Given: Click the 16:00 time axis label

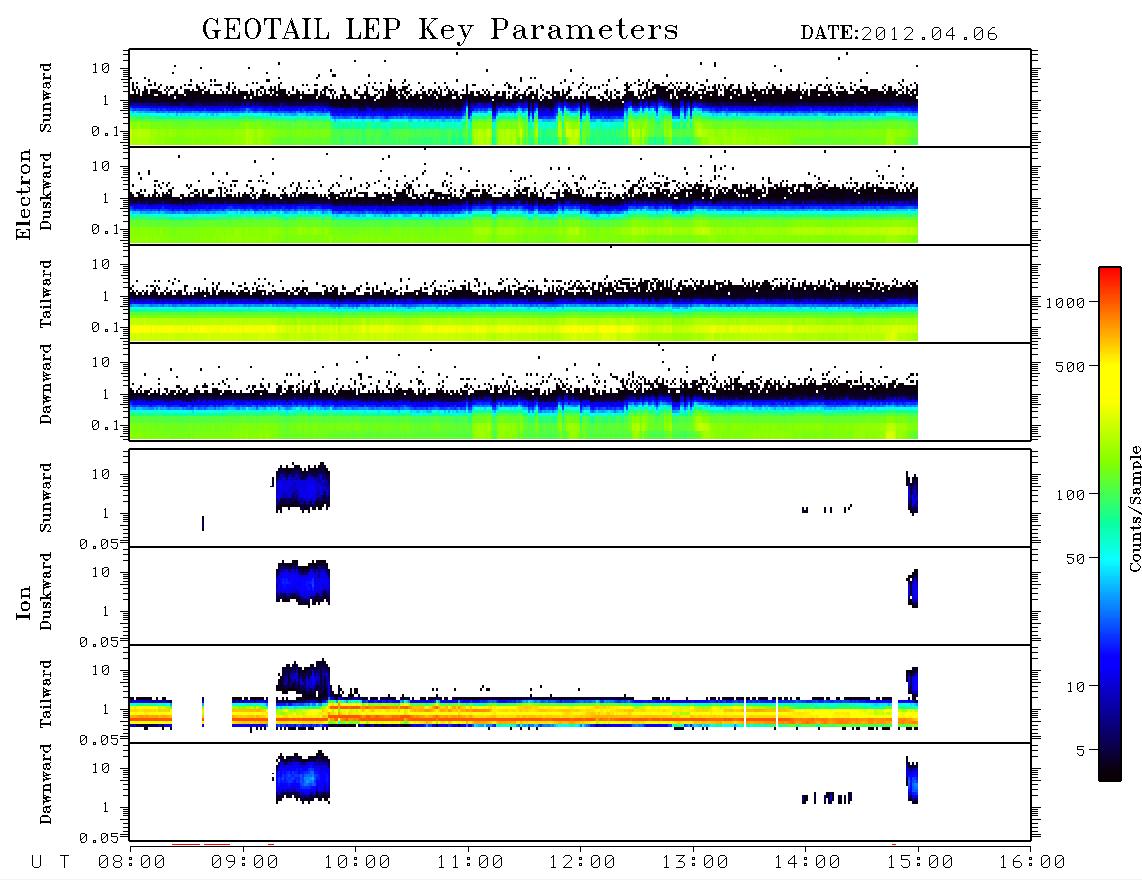Looking at the screenshot, I should (x=1032, y=863).
